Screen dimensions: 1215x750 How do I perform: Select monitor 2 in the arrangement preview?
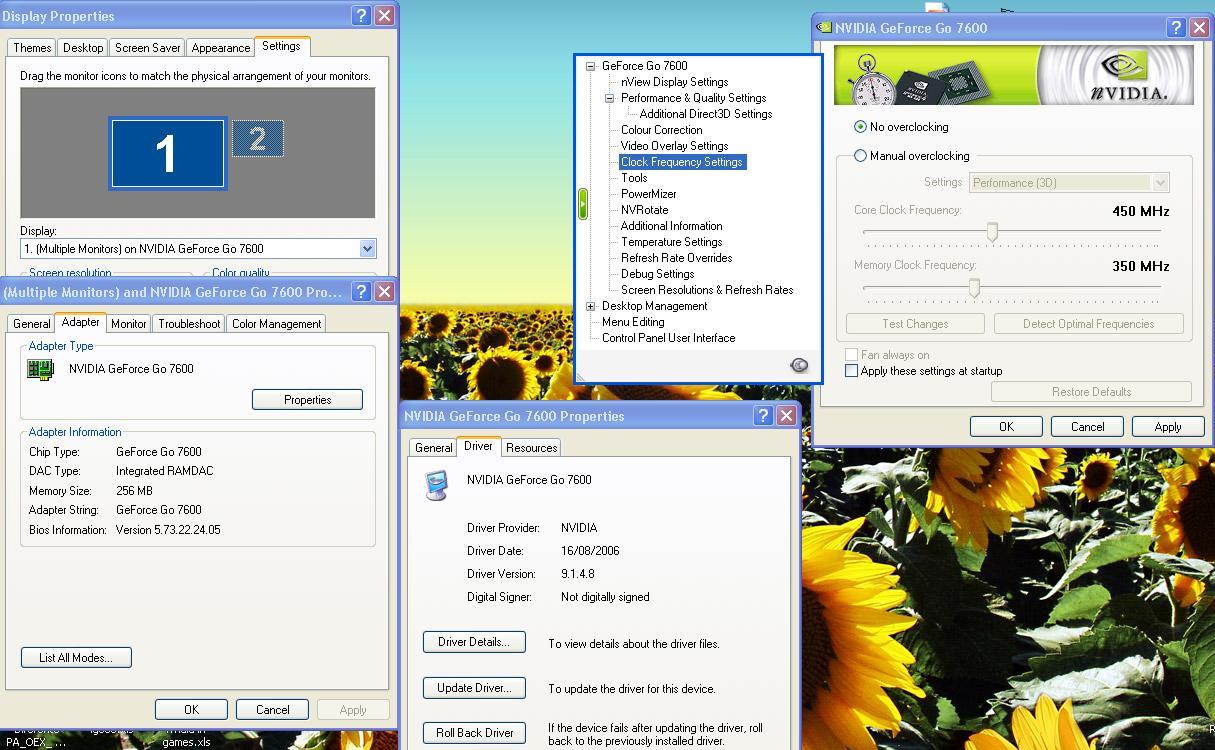(258, 139)
